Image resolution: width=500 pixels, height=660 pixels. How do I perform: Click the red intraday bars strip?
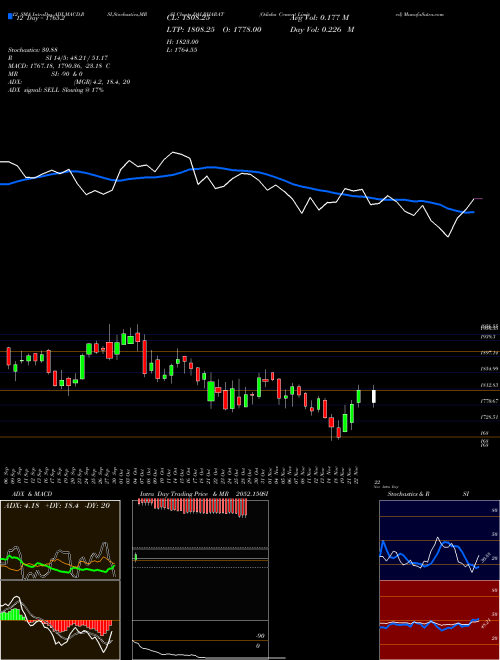coord(192,508)
